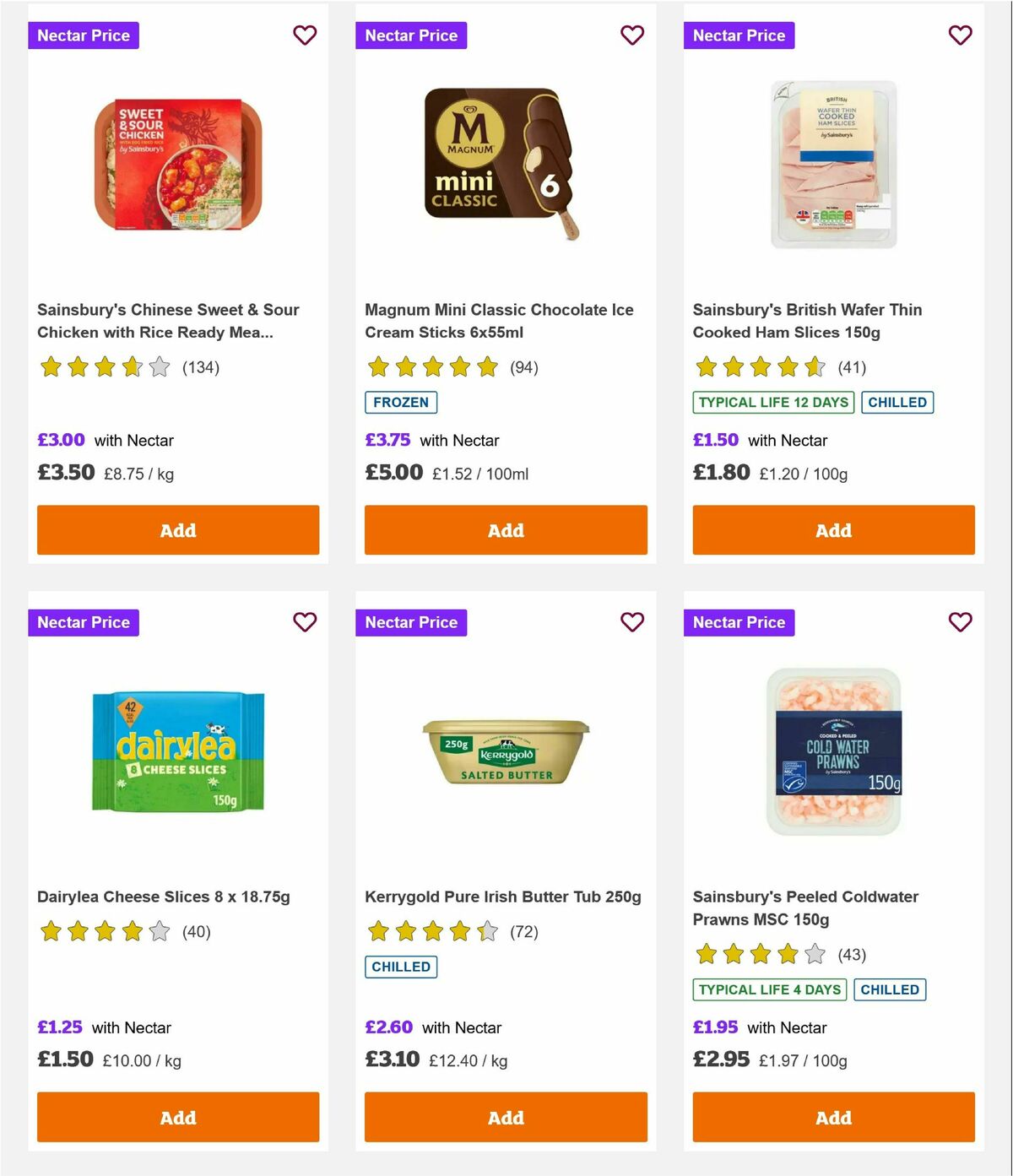Click the star rating on Magnum Mini Classic
This screenshot has height=1176, width=1013.
[x=432, y=367]
